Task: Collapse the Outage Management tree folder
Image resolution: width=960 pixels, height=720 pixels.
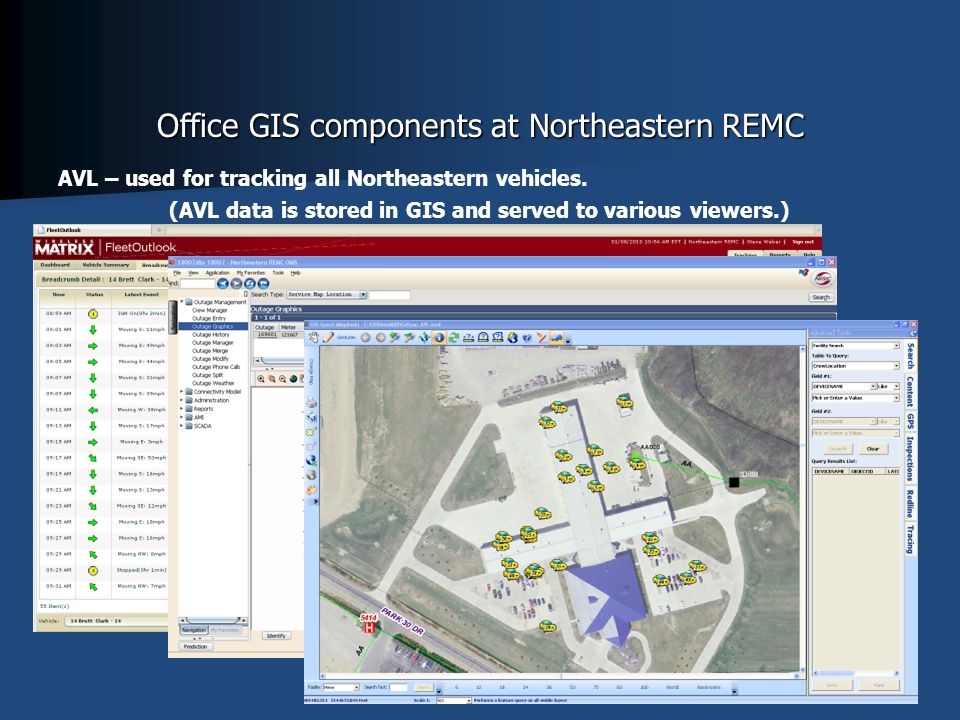Action: point(182,302)
